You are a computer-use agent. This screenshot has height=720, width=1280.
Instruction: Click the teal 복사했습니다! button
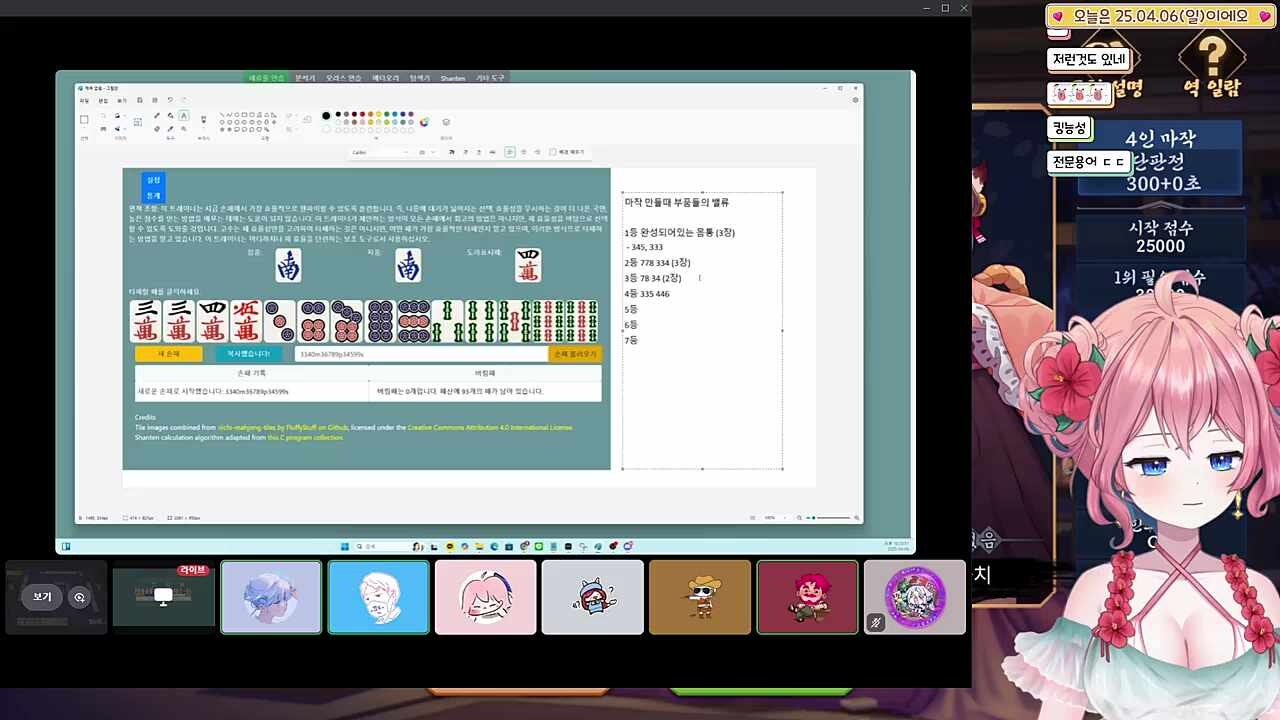248,354
